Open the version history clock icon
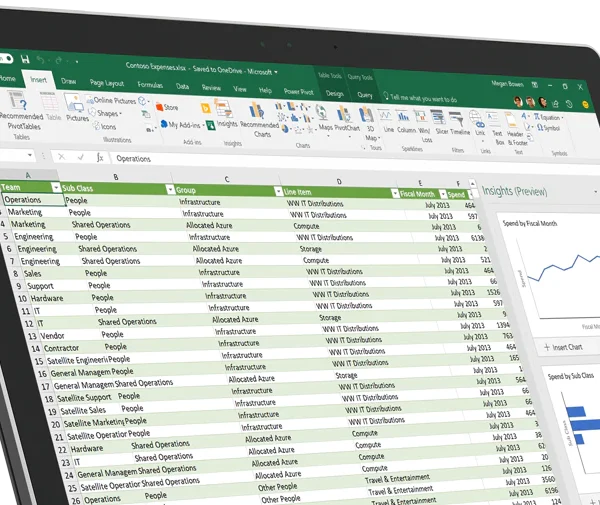600x505 pixels. point(569,104)
